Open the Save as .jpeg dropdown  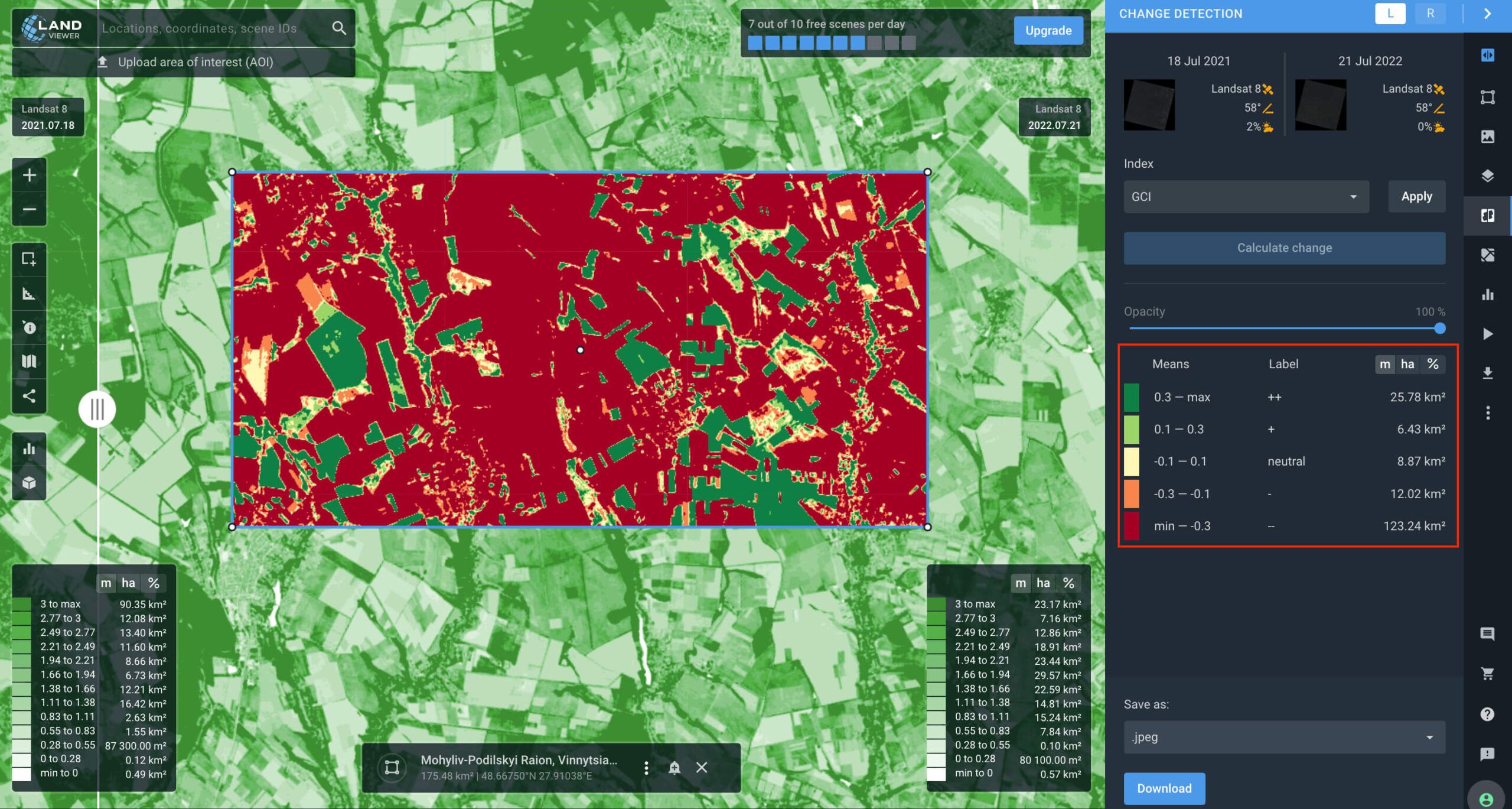[1284, 737]
